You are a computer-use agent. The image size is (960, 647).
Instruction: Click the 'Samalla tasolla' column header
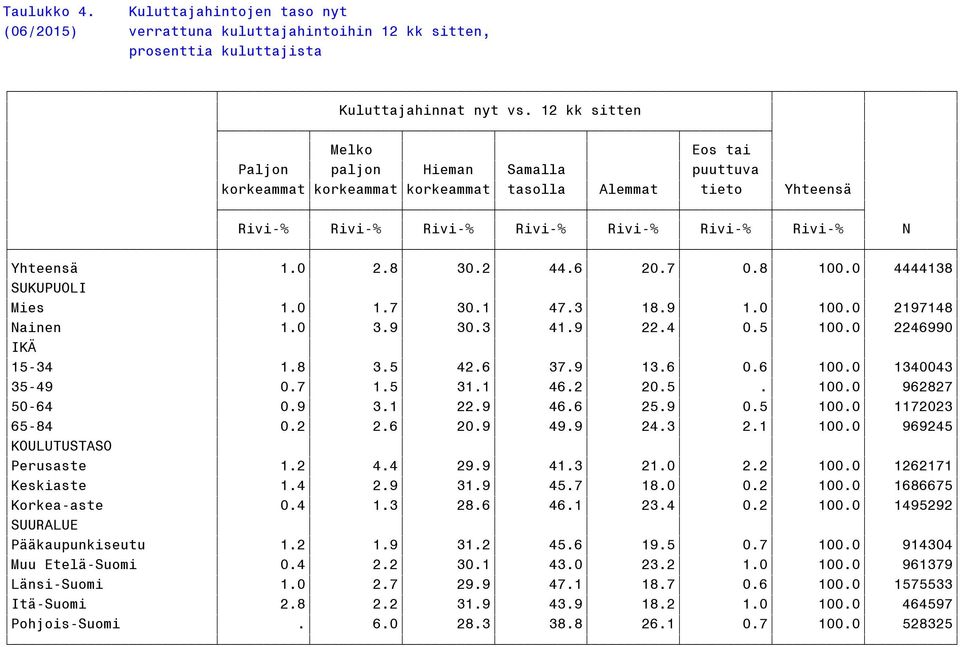[536, 179]
